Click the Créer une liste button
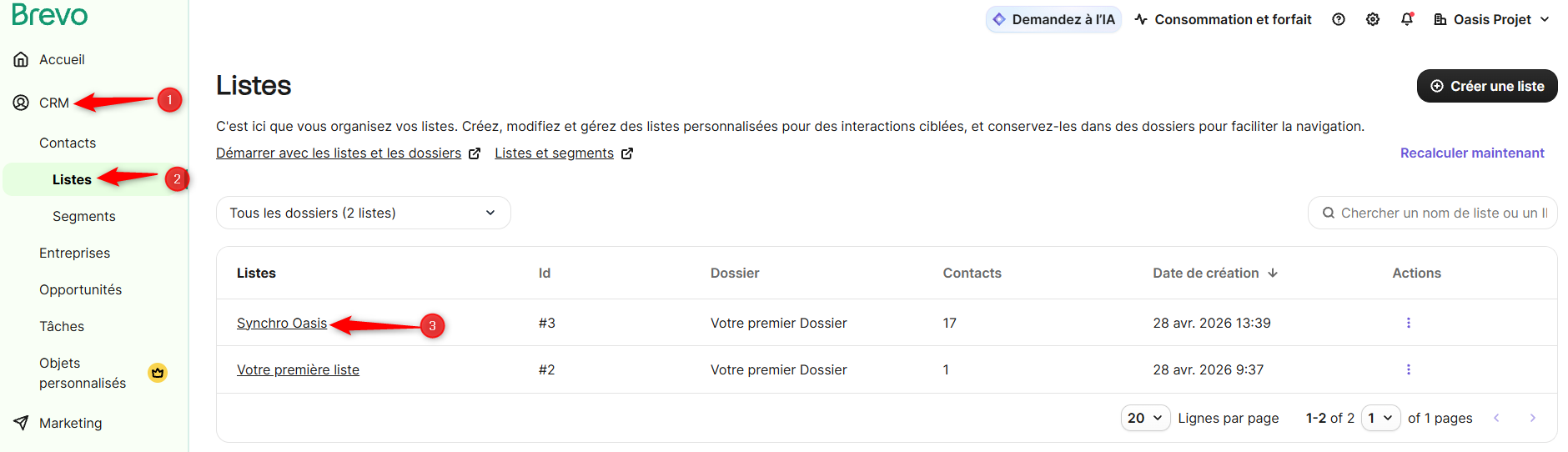1568x452 pixels. (x=1487, y=86)
